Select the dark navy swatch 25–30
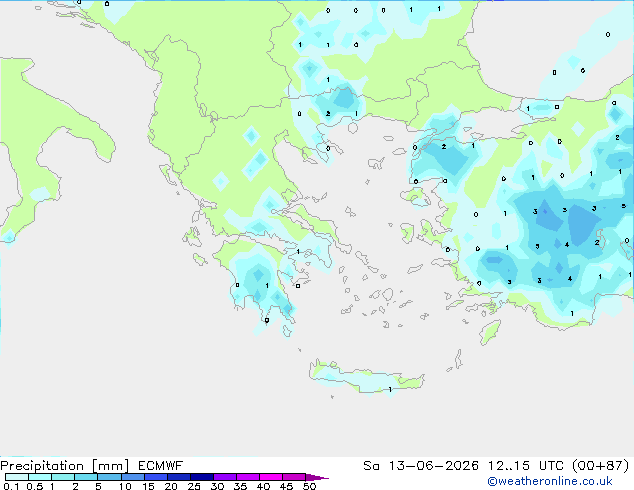This screenshot has height=490, width=634. pos(201,477)
